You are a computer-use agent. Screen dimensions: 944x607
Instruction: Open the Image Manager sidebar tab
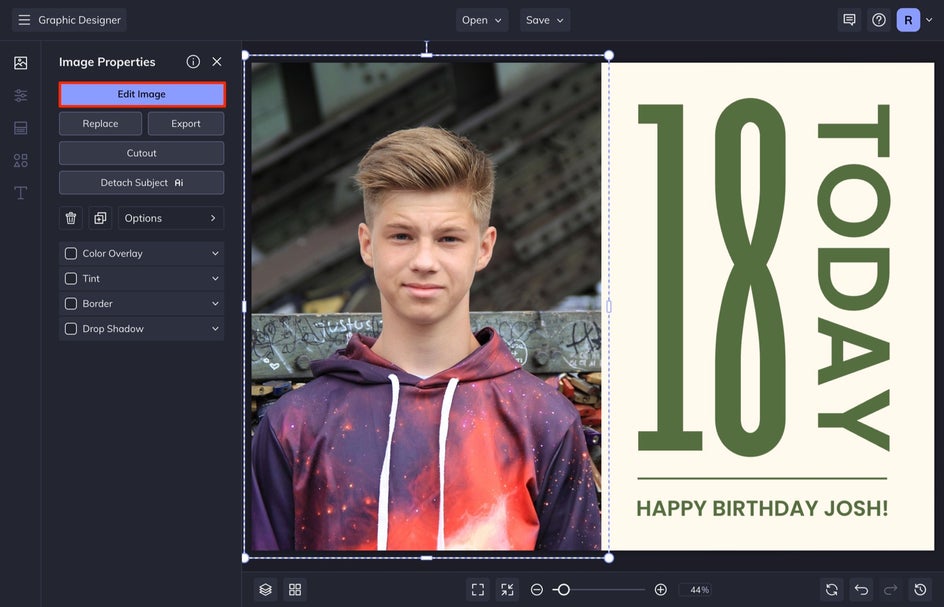point(20,63)
